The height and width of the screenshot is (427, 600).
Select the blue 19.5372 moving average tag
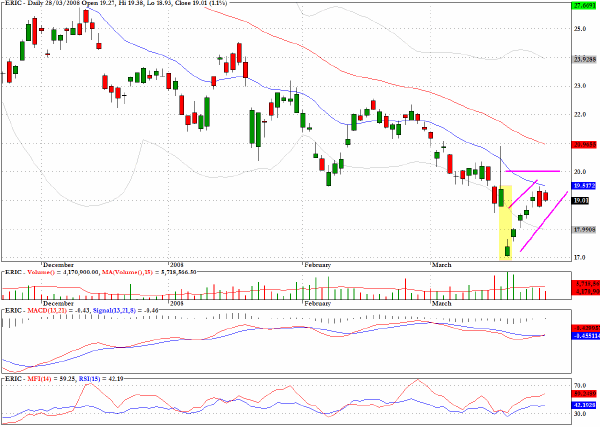(x=585, y=186)
